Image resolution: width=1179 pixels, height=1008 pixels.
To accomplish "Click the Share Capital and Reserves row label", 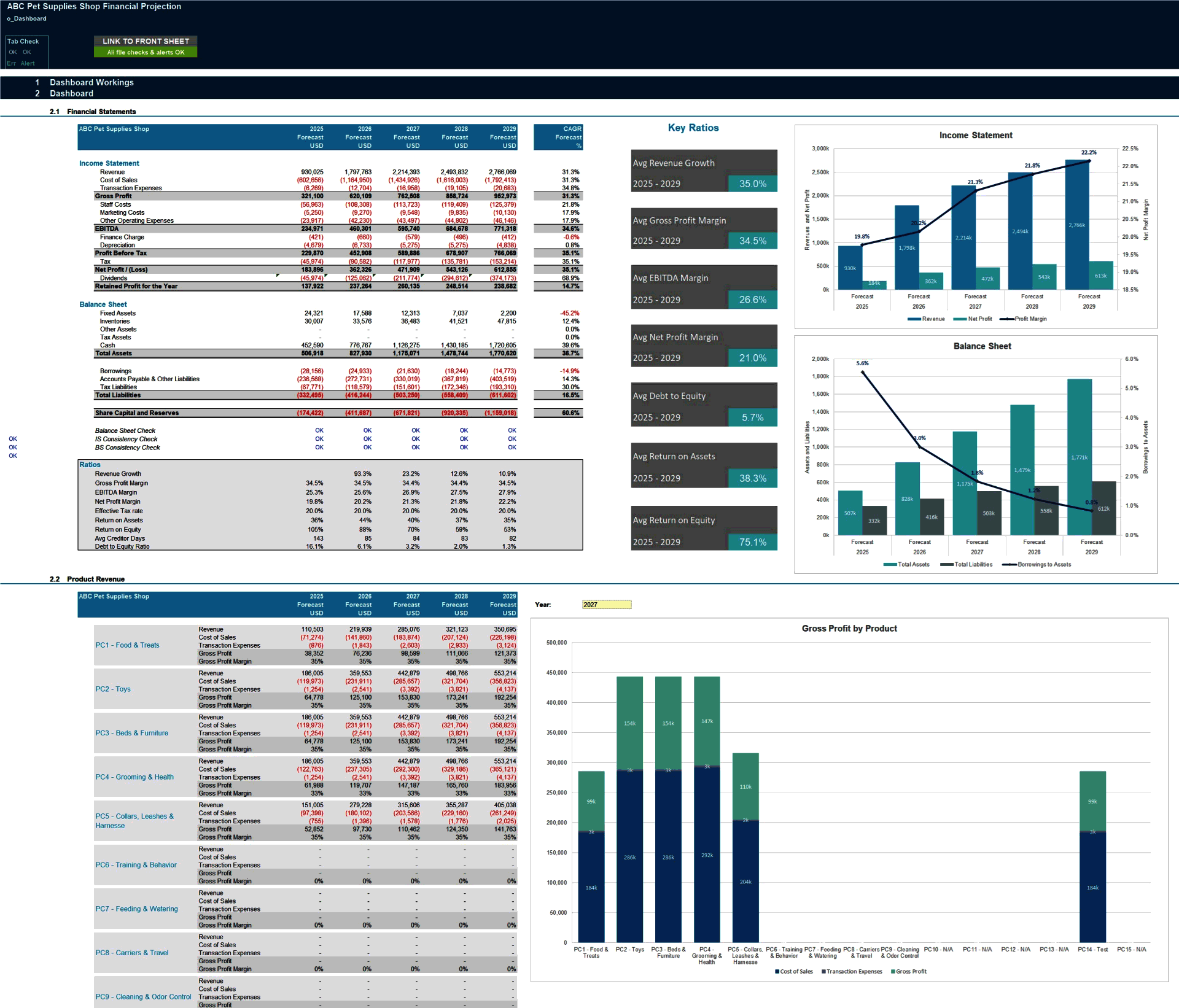I will (x=137, y=413).
